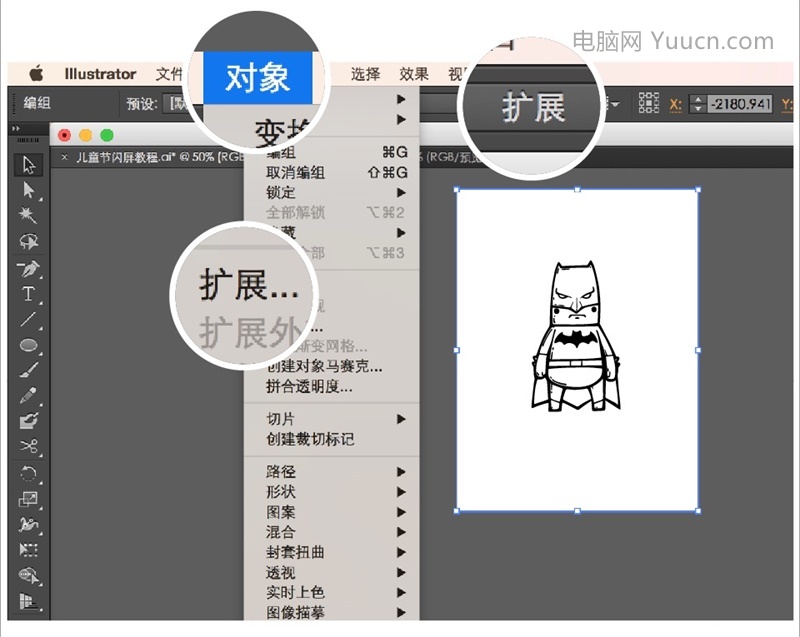This screenshot has height=637, width=800.
Task: Select the Pen tool
Action: (x=29, y=268)
